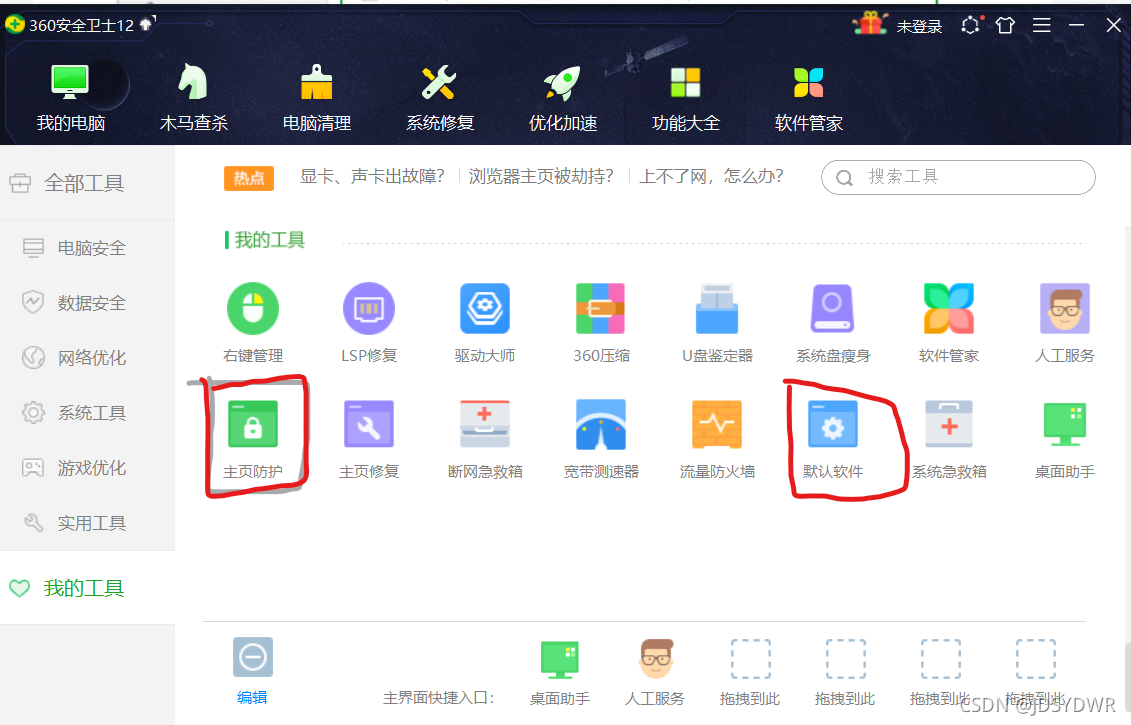Open the 右键管理 tool
The width and height of the screenshot is (1131, 725).
click(x=253, y=322)
